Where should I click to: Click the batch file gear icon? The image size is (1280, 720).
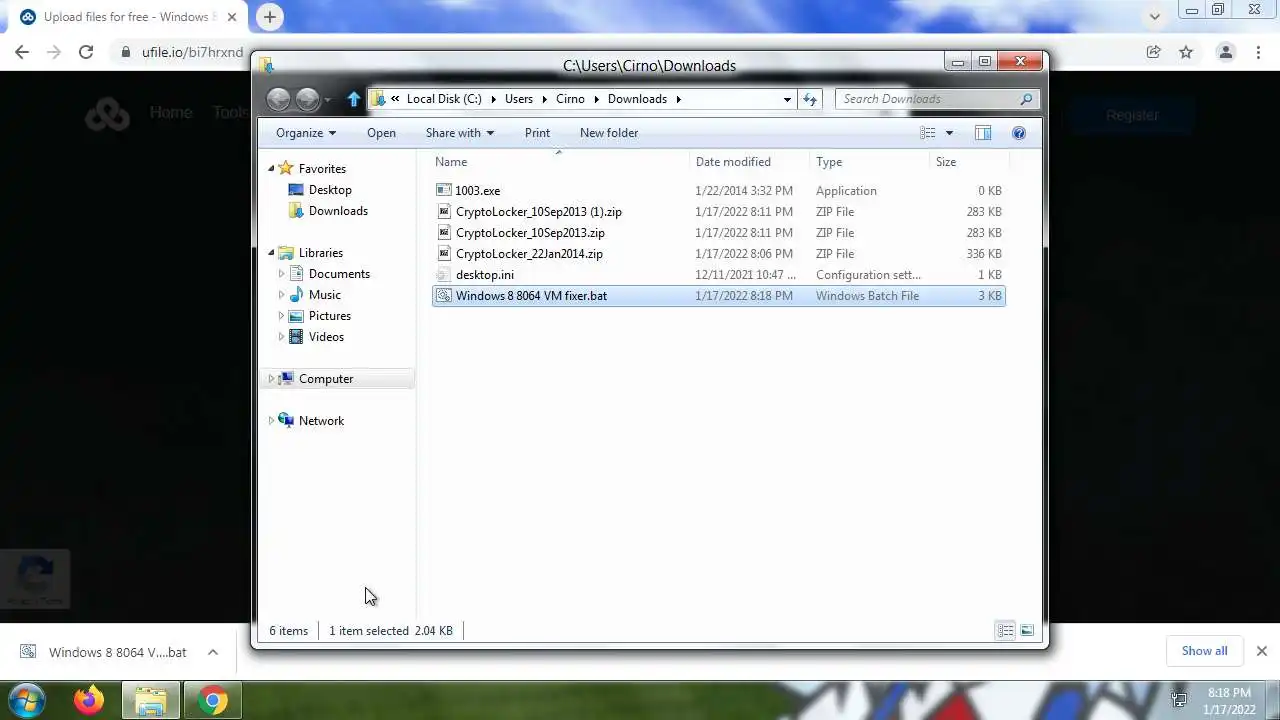tap(445, 295)
